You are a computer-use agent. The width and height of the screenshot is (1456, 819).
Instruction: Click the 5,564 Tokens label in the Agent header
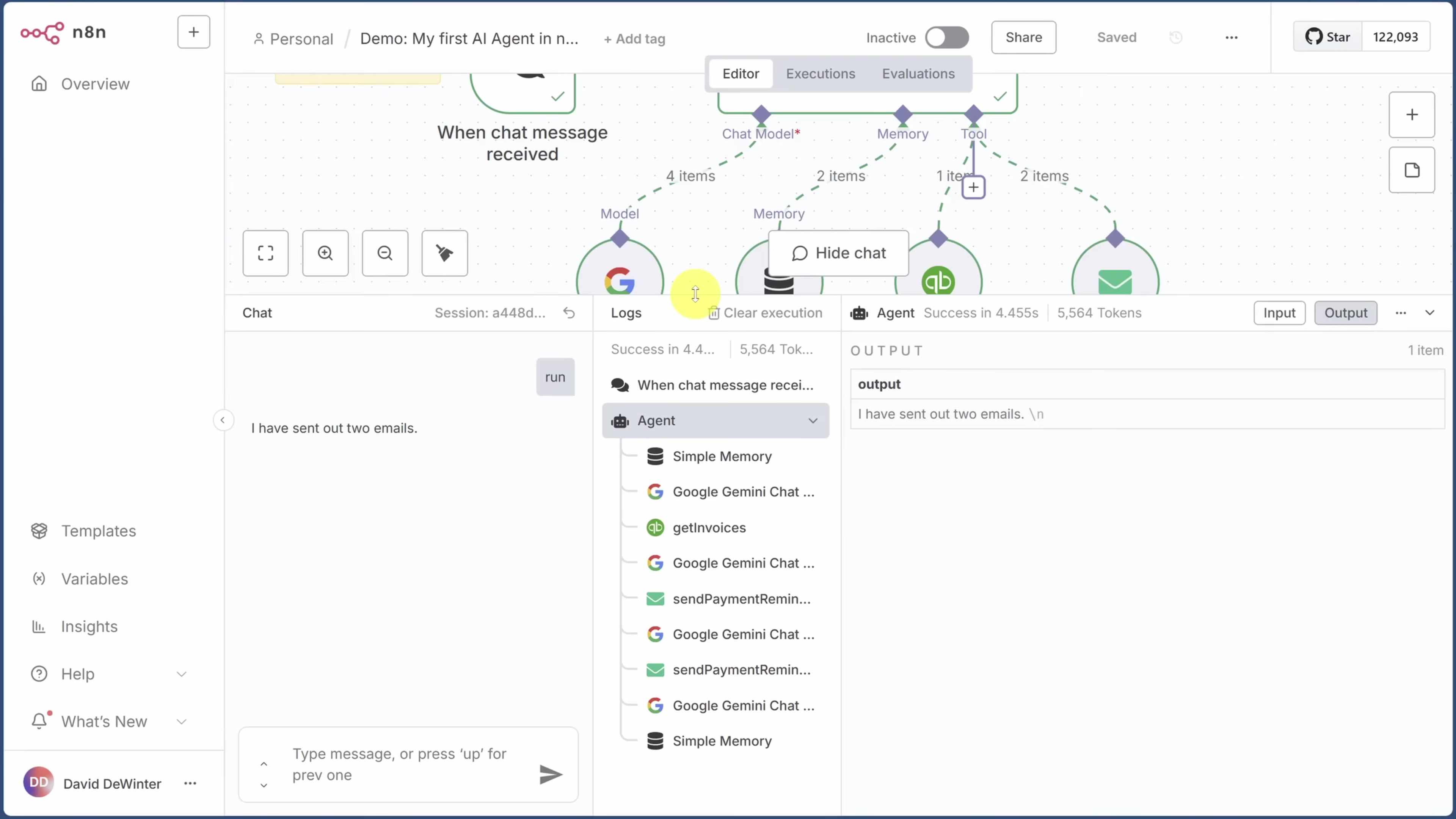coord(1099,312)
